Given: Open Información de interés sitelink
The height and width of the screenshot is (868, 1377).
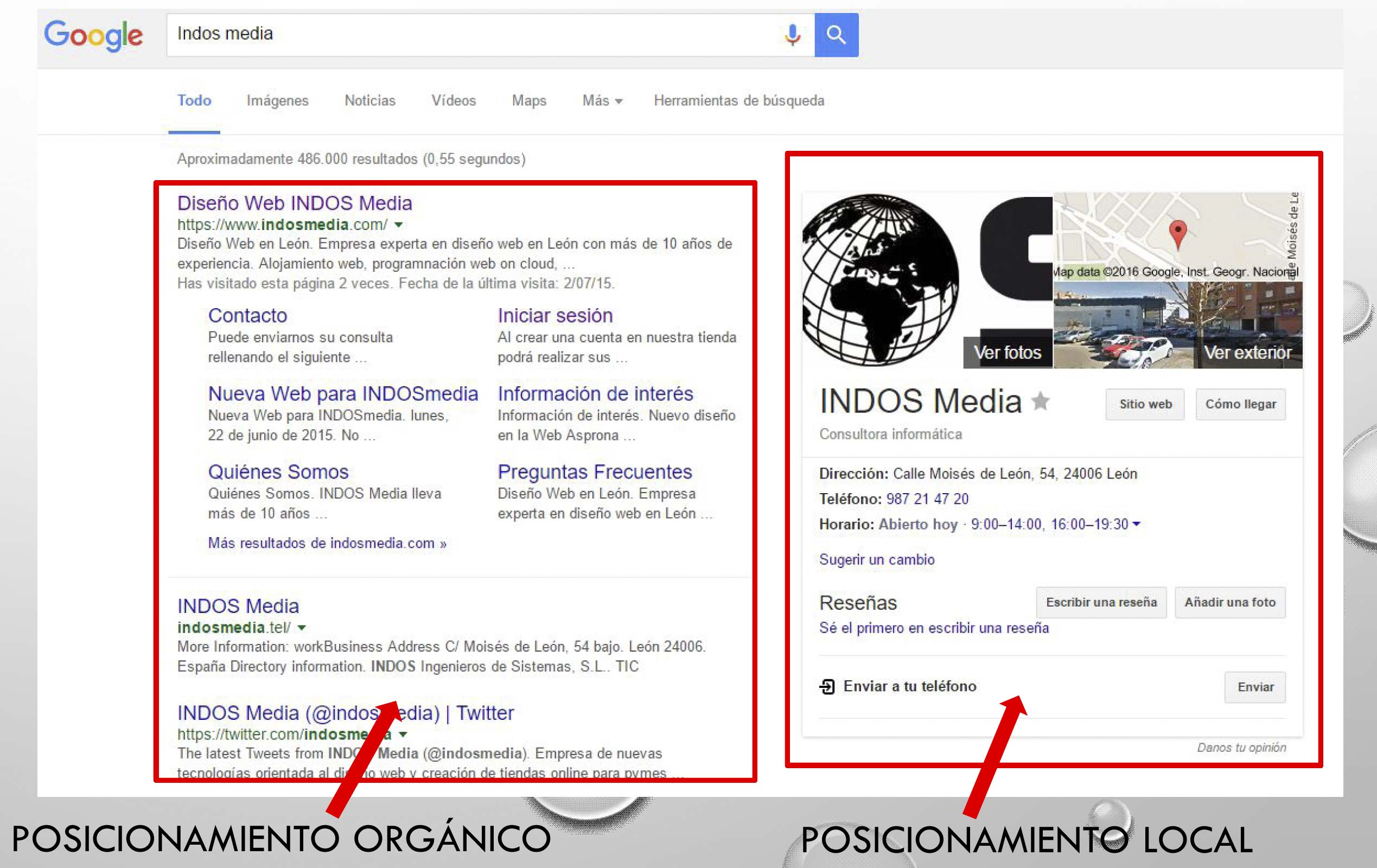Looking at the screenshot, I should tap(595, 393).
